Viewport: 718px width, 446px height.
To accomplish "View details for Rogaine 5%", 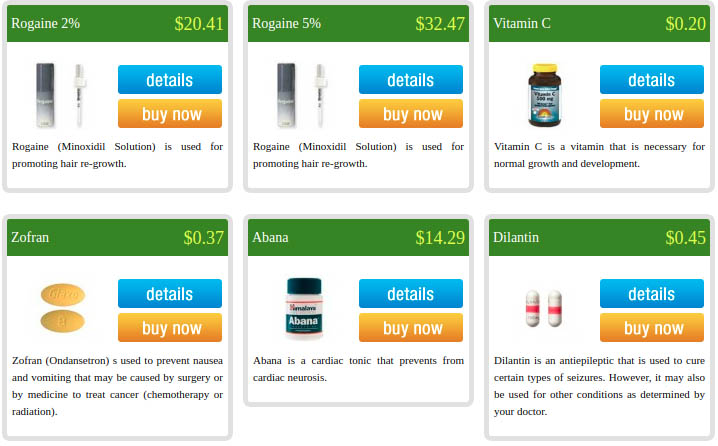I will click(411, 80).
